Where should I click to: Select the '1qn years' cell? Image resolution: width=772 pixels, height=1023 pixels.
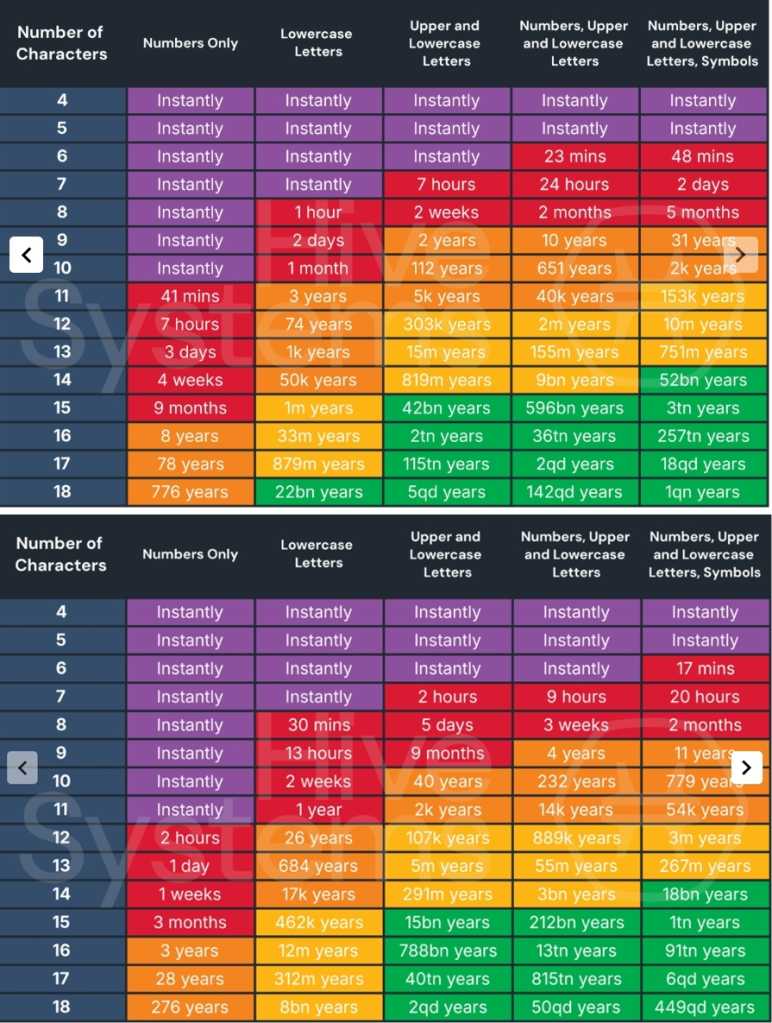[704, 492]
